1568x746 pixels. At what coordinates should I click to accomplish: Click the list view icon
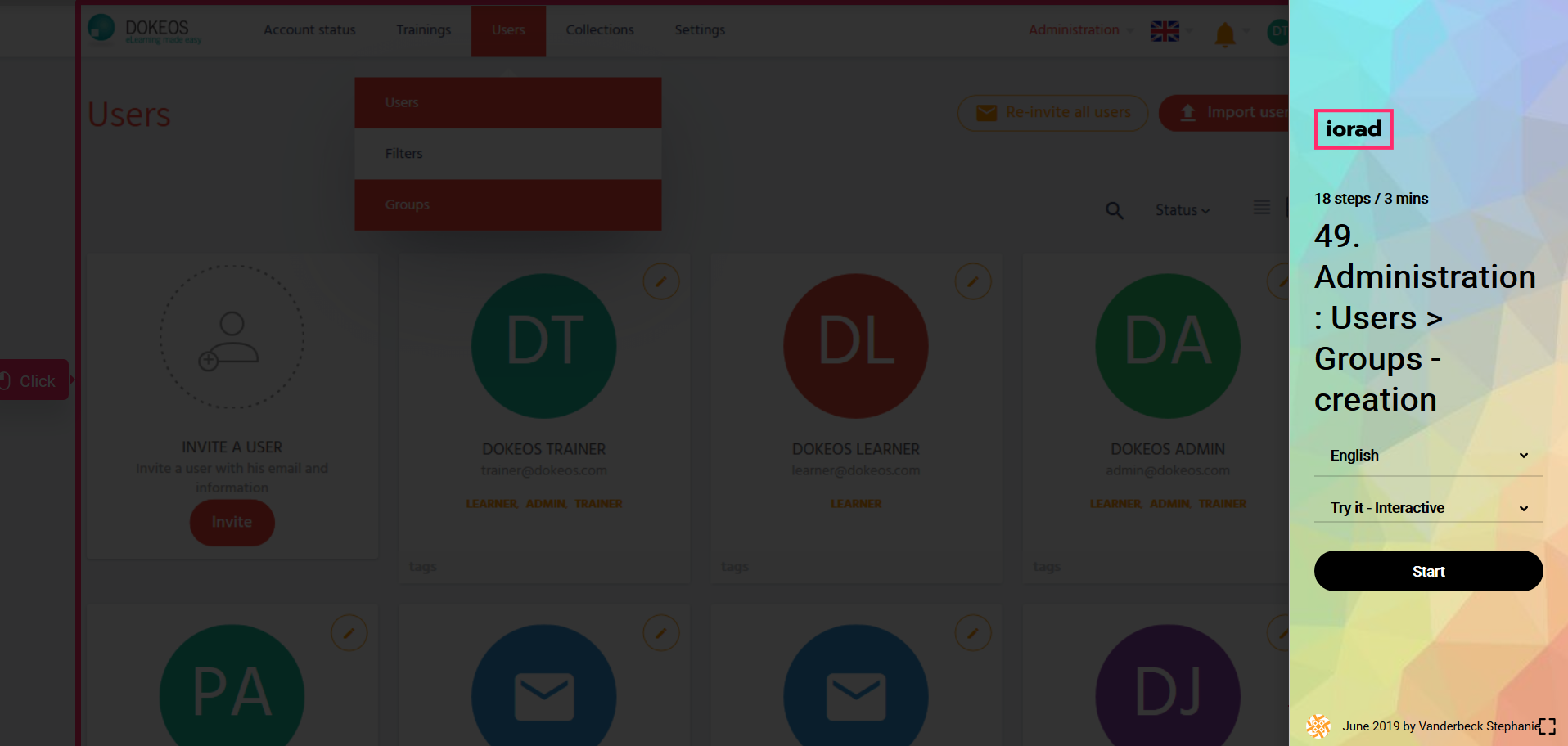1261,208
